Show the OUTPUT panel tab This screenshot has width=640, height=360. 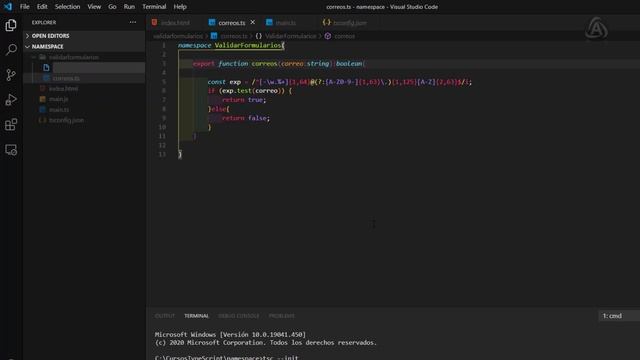coord(165,316)
